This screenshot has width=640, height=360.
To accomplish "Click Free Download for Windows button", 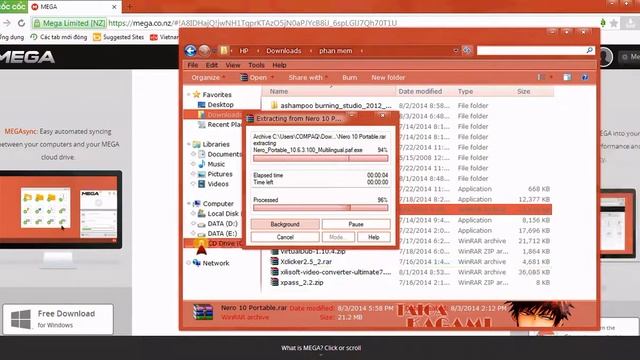I will coord(58,319).
